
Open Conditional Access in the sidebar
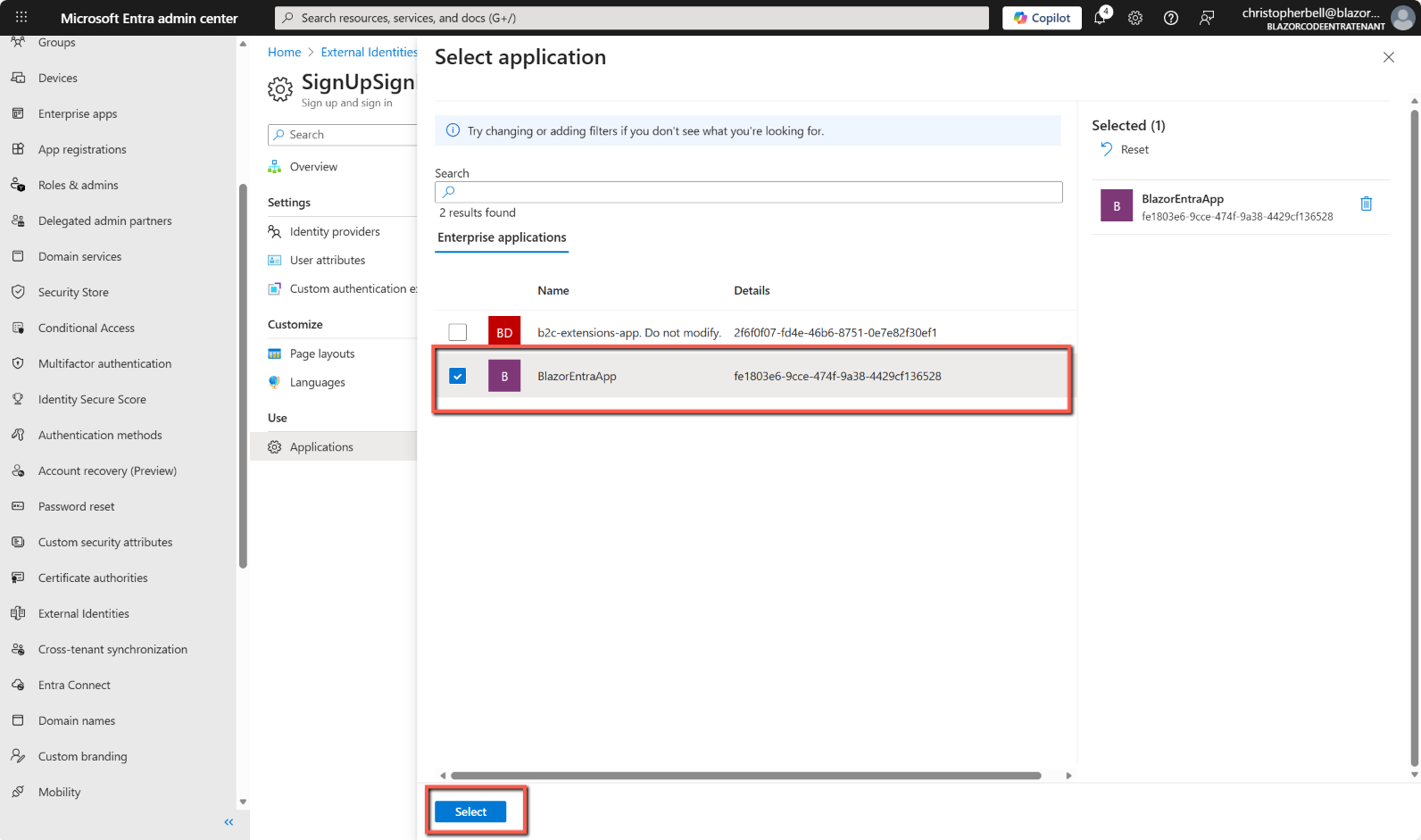pyautogui.click(x=86, y=328)
